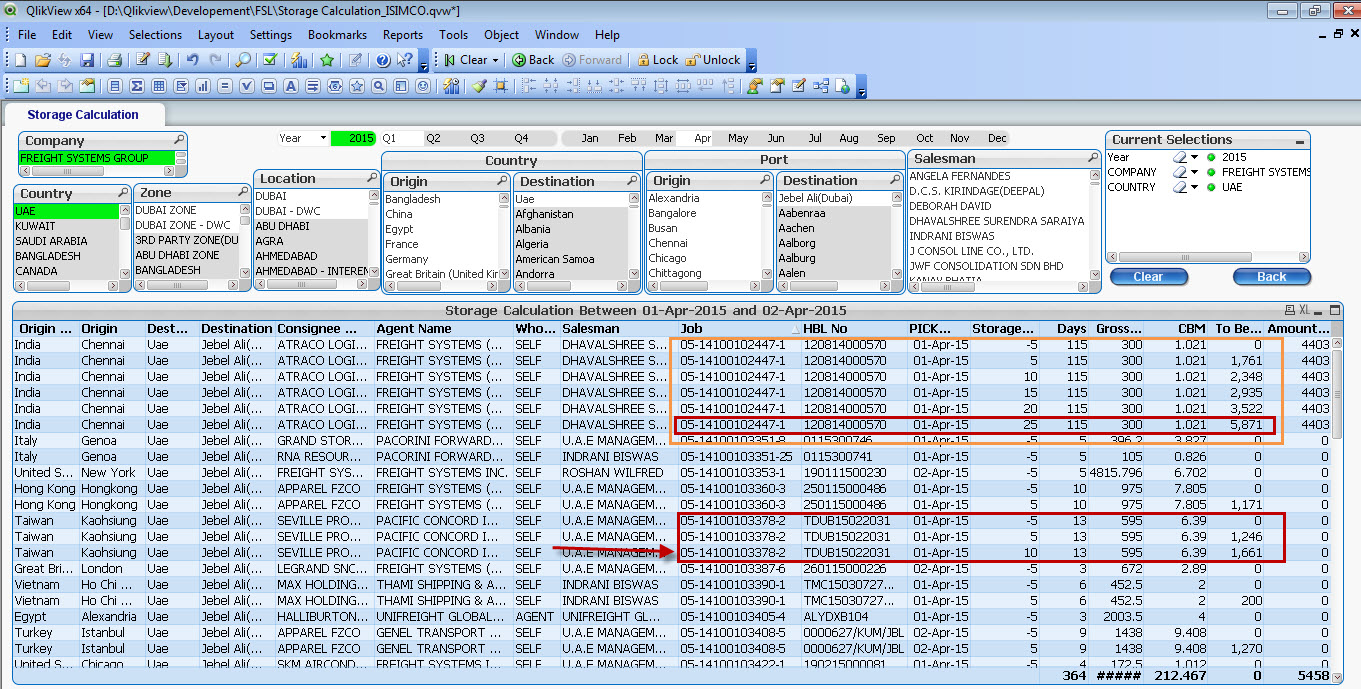Click the Undo arrow icon
This screenshot has width=1361, height=689.
[193, 60]
